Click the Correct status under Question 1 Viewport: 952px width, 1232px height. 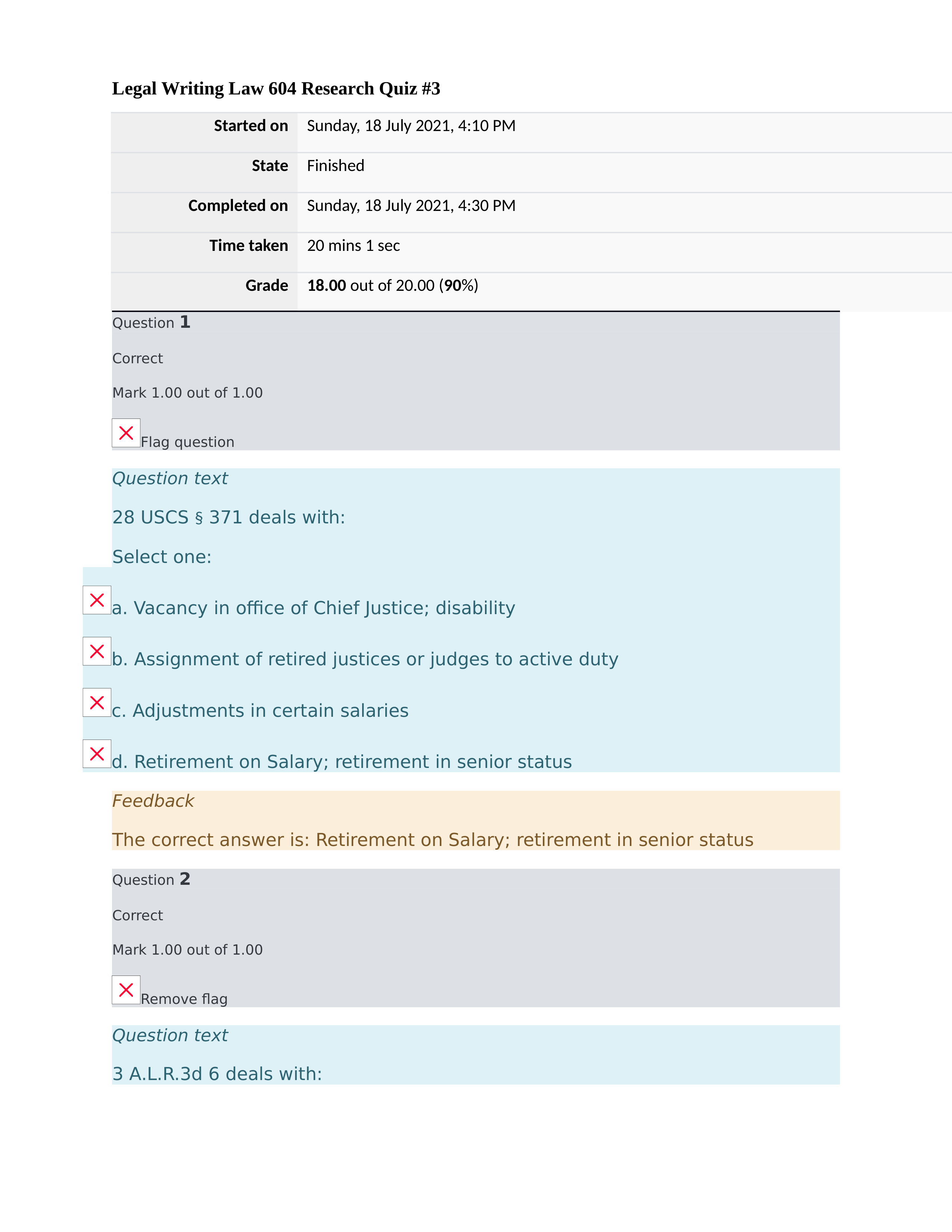coord(138,358)
